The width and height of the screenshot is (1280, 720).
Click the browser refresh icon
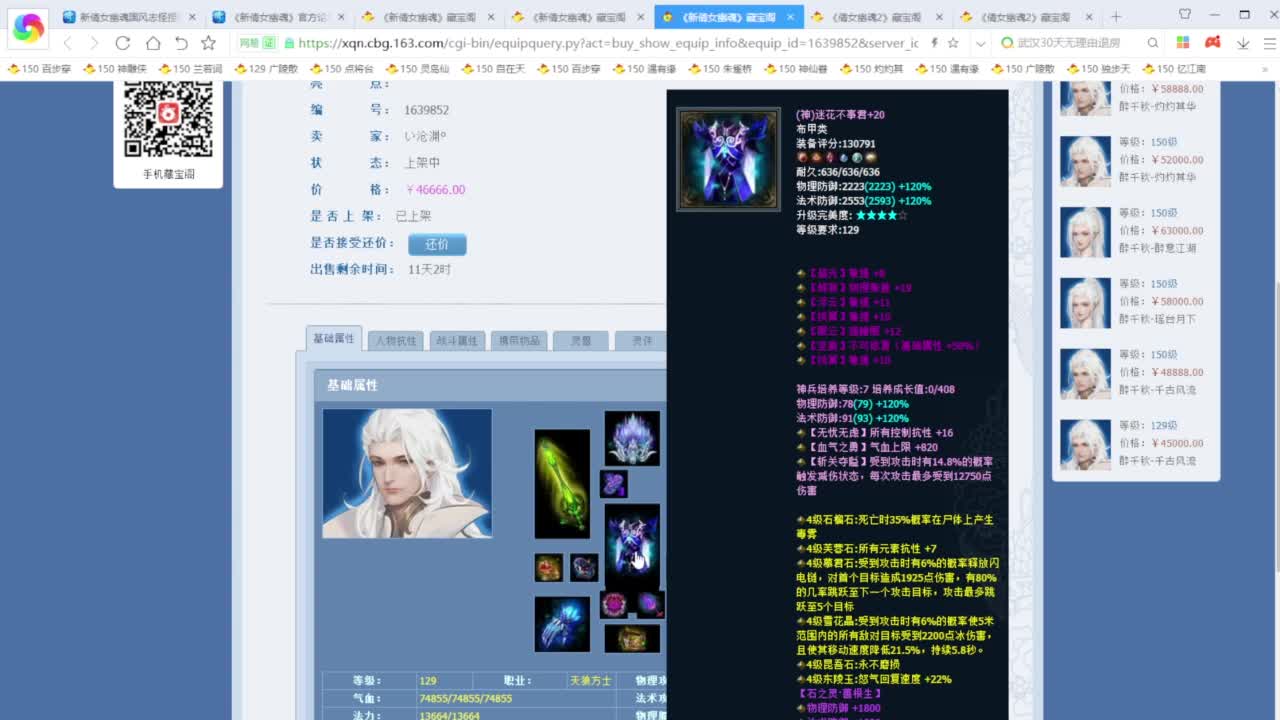(122, 45)
